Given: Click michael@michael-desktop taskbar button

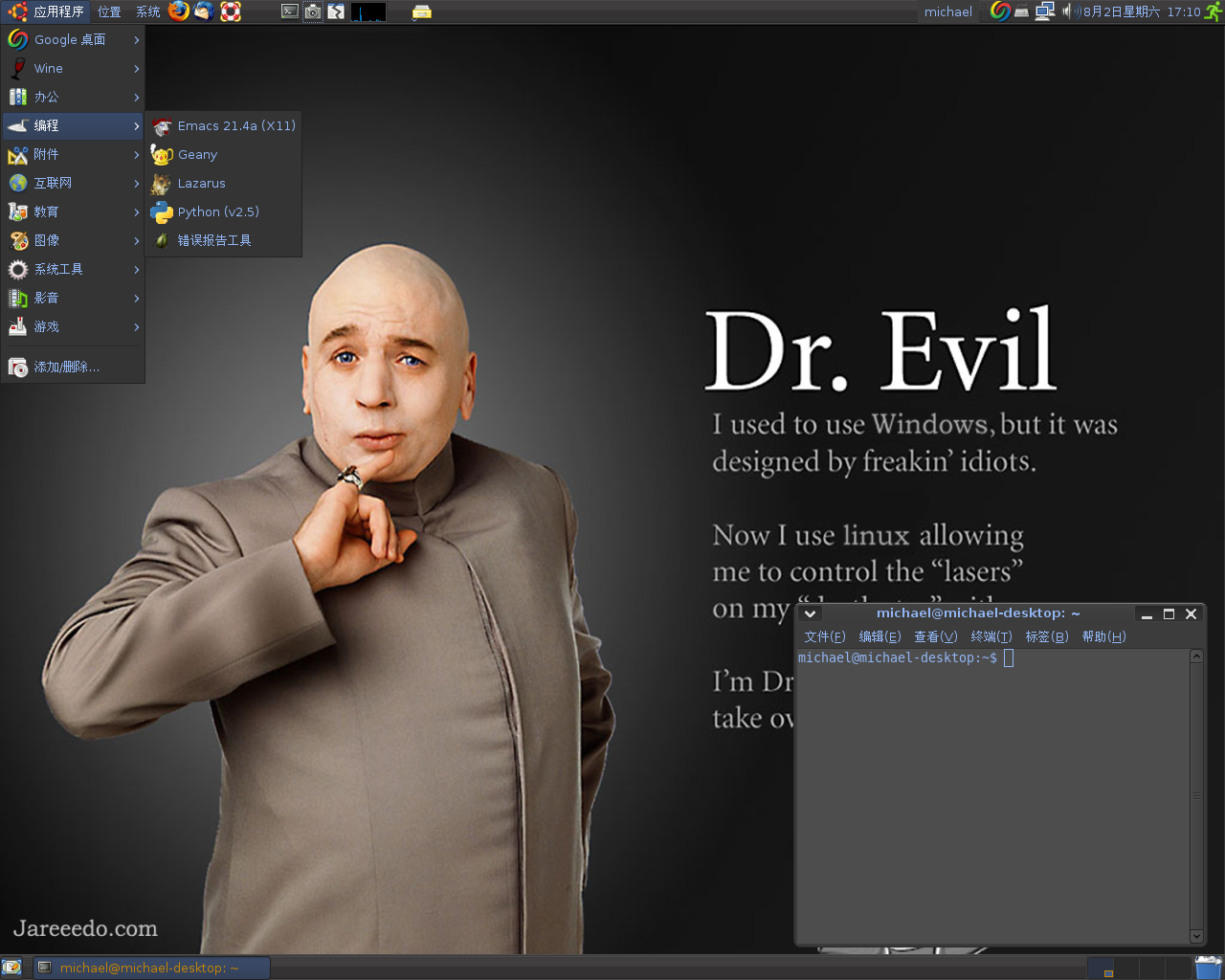Looking at the screenshot, I should tap(151, 968).
